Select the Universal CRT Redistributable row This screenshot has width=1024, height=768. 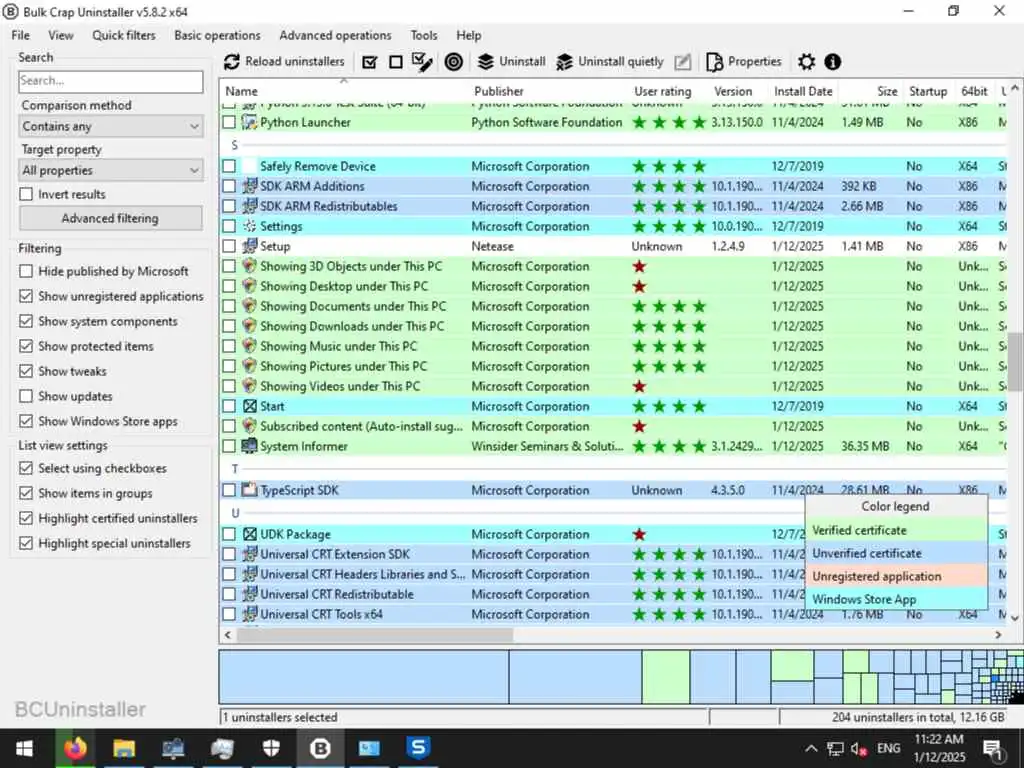337,594
